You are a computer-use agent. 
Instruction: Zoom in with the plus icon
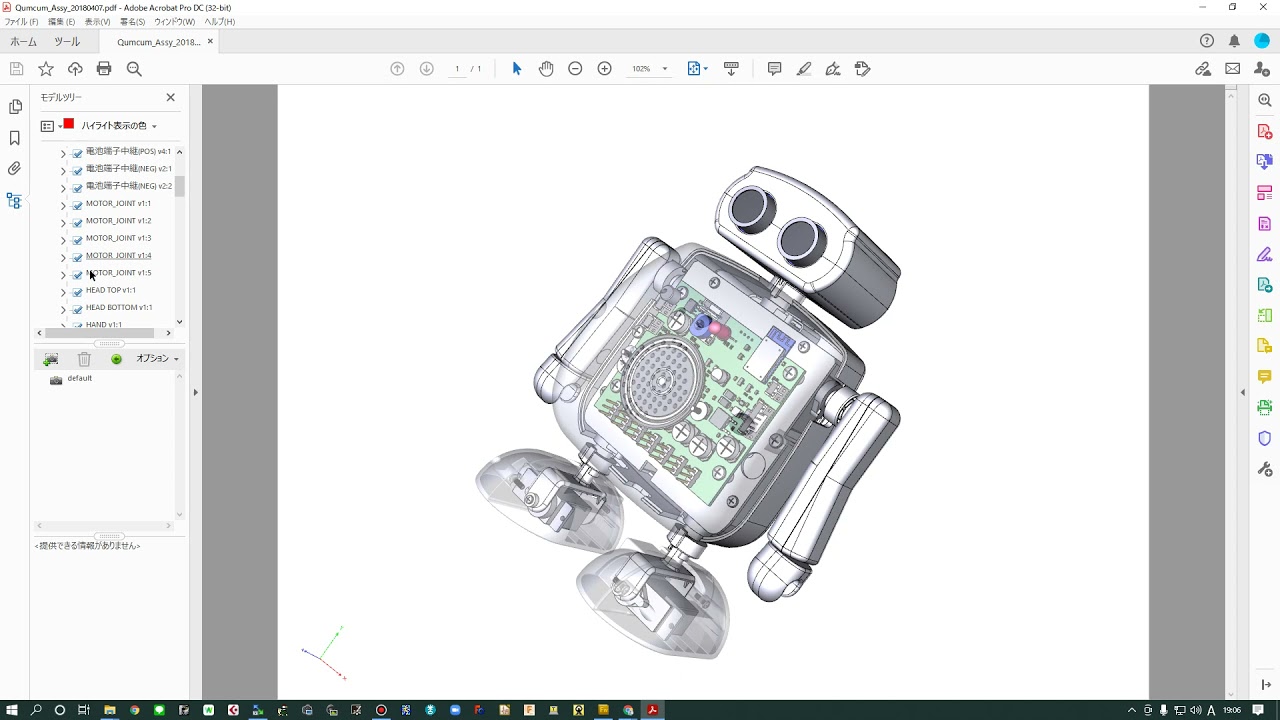(604, 69)
